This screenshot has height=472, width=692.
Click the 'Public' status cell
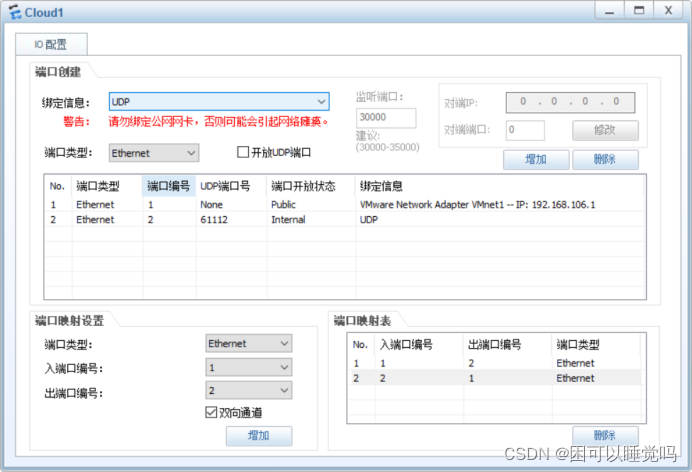click(283, 205)
